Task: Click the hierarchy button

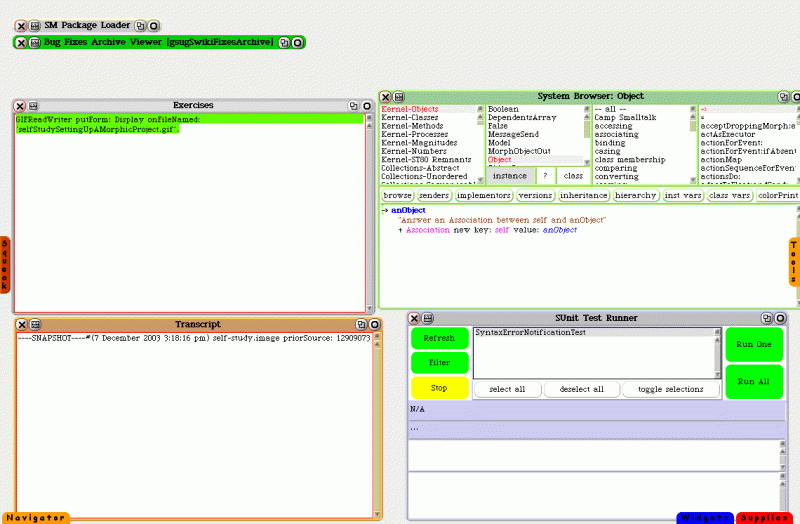Action: (636, 195)
